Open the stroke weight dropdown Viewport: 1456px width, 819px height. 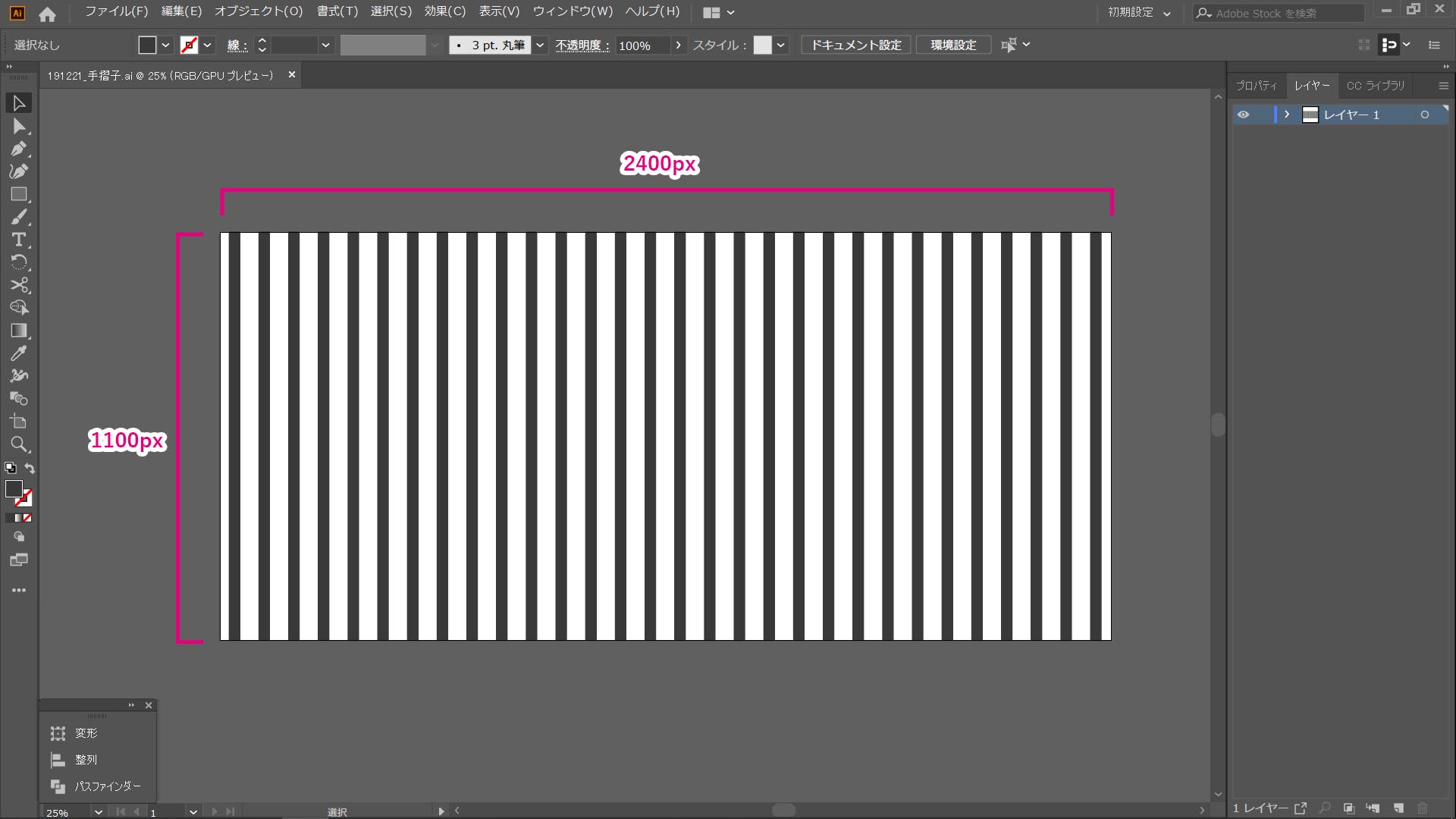pos(325,45)
